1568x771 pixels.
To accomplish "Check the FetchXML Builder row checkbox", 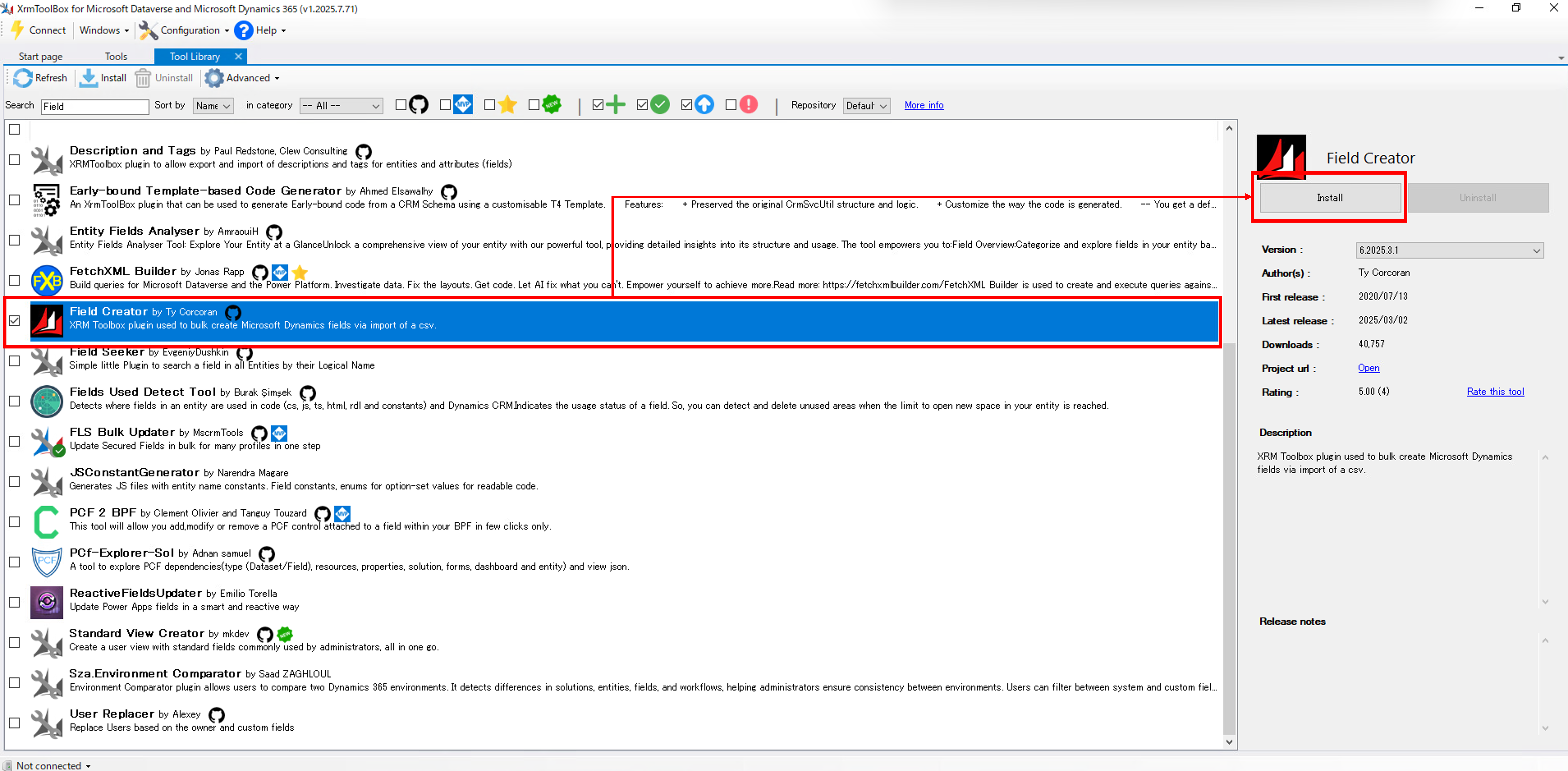I will coord(15,280).
